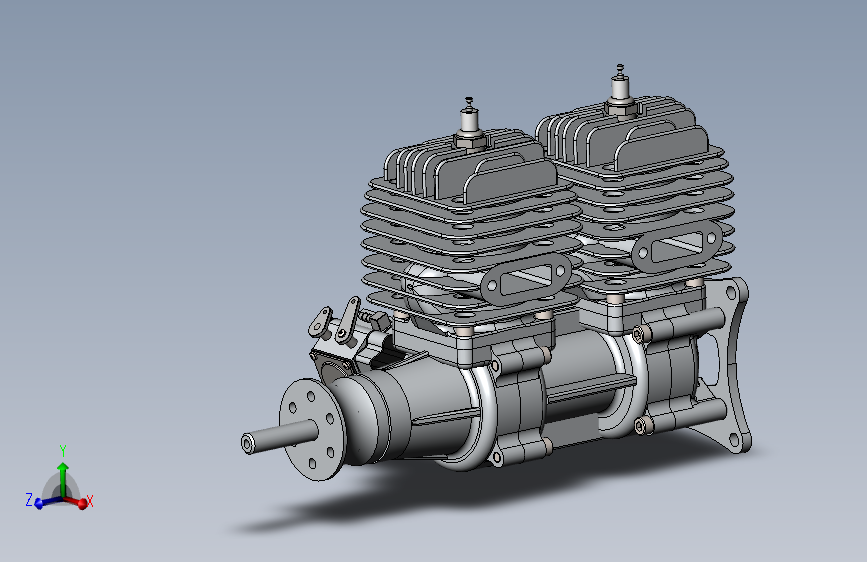867x562 pixels.
Task: Select the rear cylinder head cooling fins
Action: (x=623, y=132)
